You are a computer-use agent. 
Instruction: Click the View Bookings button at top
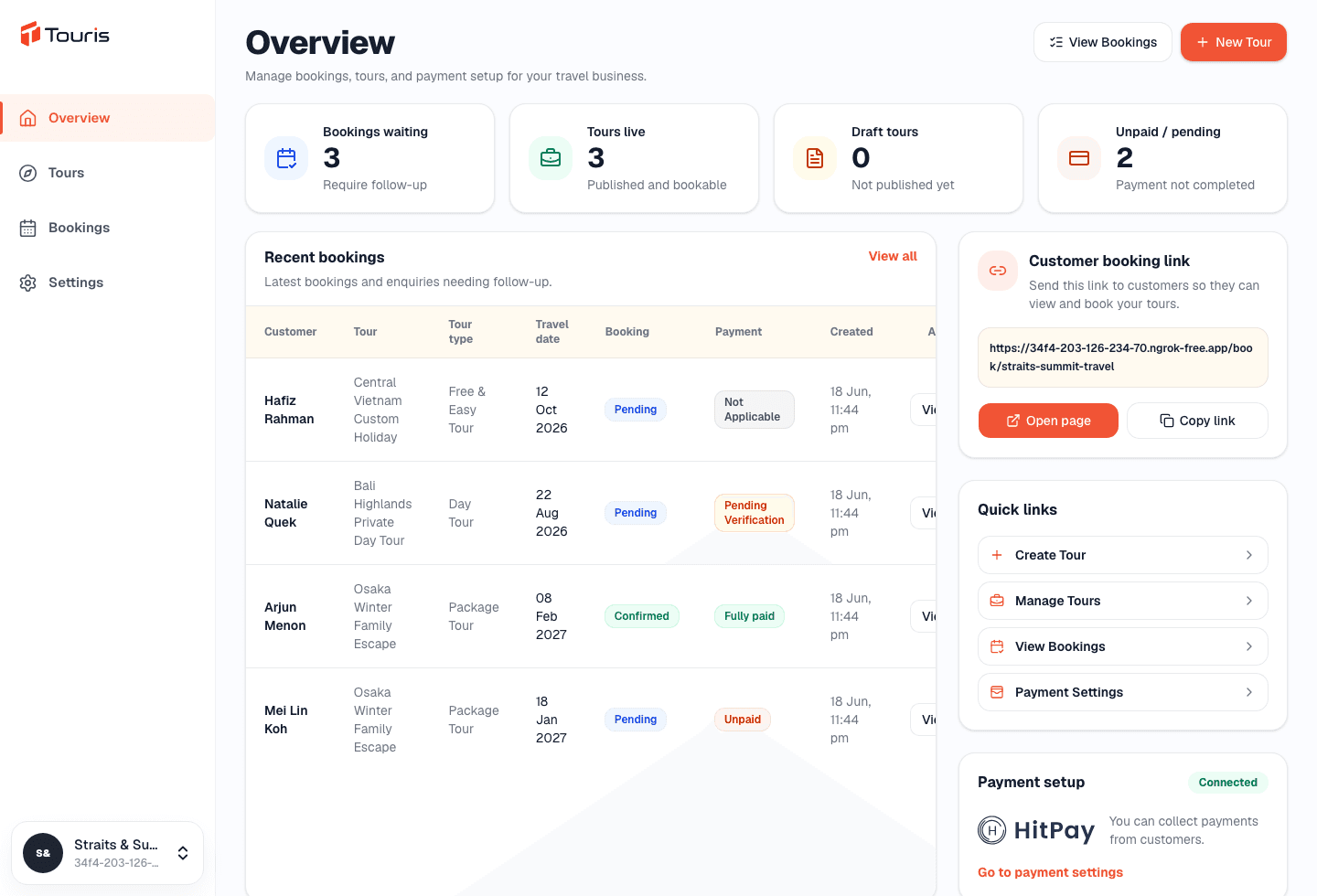click(x=1103, y=42)
